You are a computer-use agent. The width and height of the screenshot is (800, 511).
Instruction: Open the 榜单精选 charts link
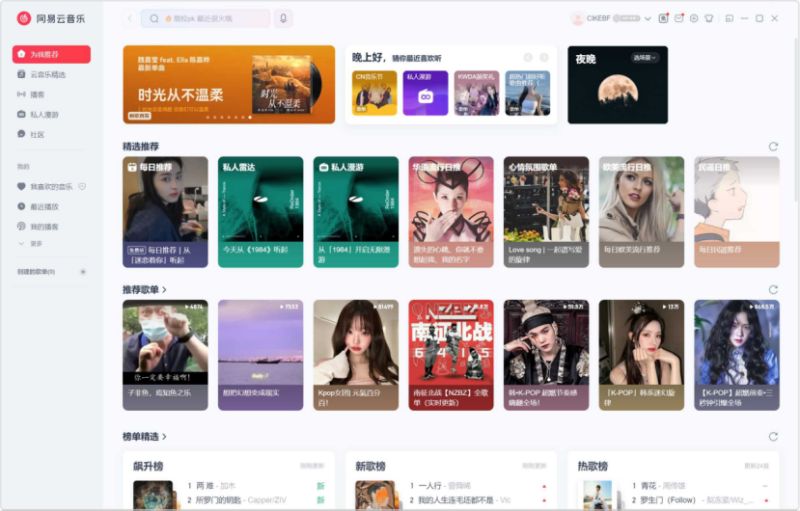[144, 437]
